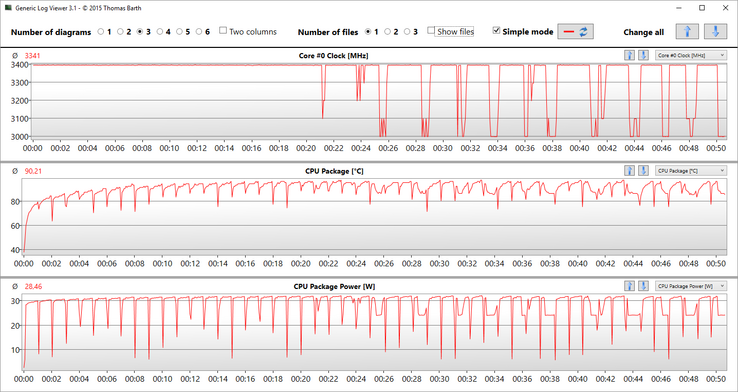Select 1 diagram radio button
Screen dimensions: 738x392
coord(100,32)
